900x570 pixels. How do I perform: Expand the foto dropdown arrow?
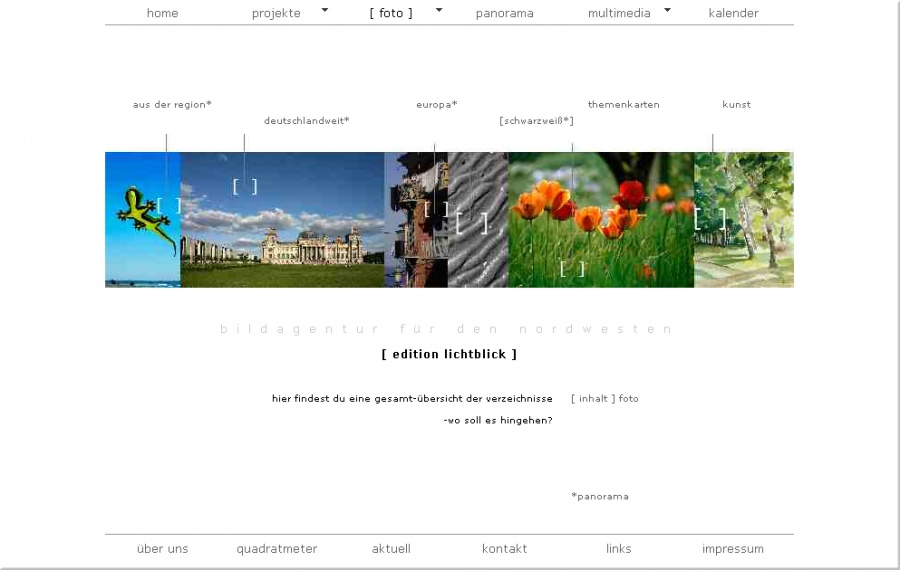(438, 10)
